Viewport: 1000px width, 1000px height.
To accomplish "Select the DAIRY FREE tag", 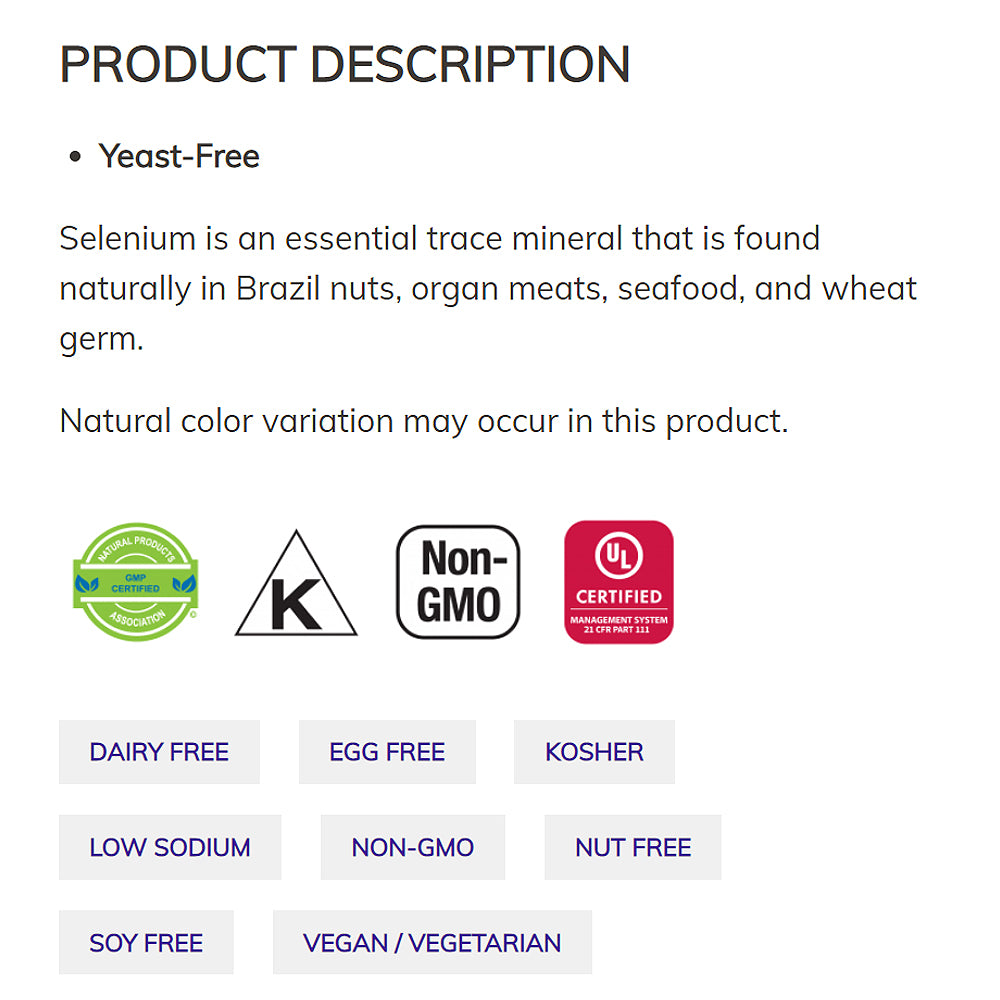I will point(159,752).
